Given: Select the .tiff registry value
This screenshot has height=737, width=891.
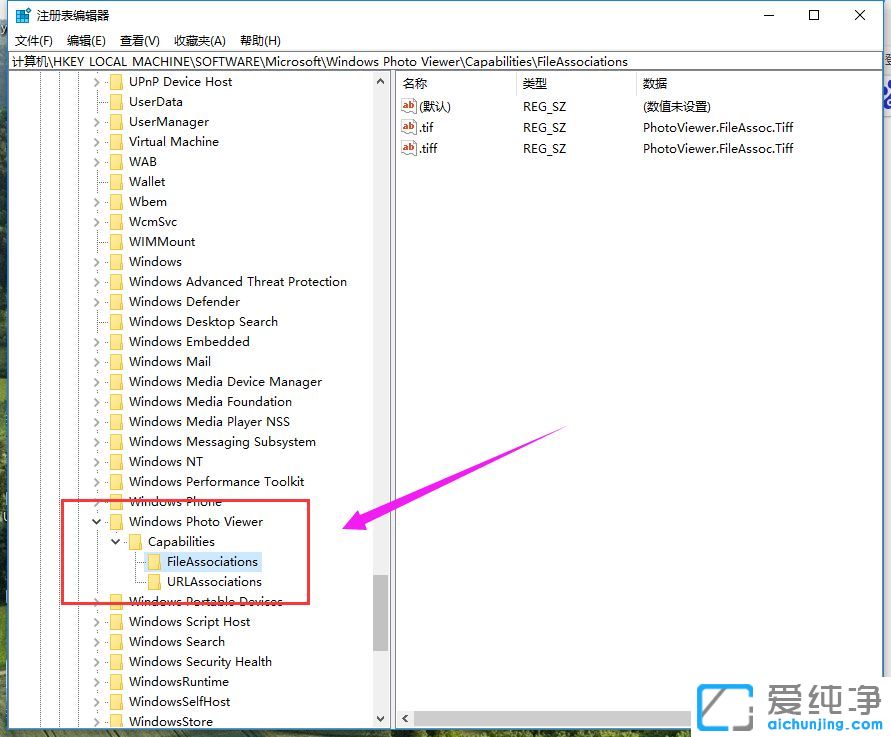Looking at the screenshot, I should 430,148.
